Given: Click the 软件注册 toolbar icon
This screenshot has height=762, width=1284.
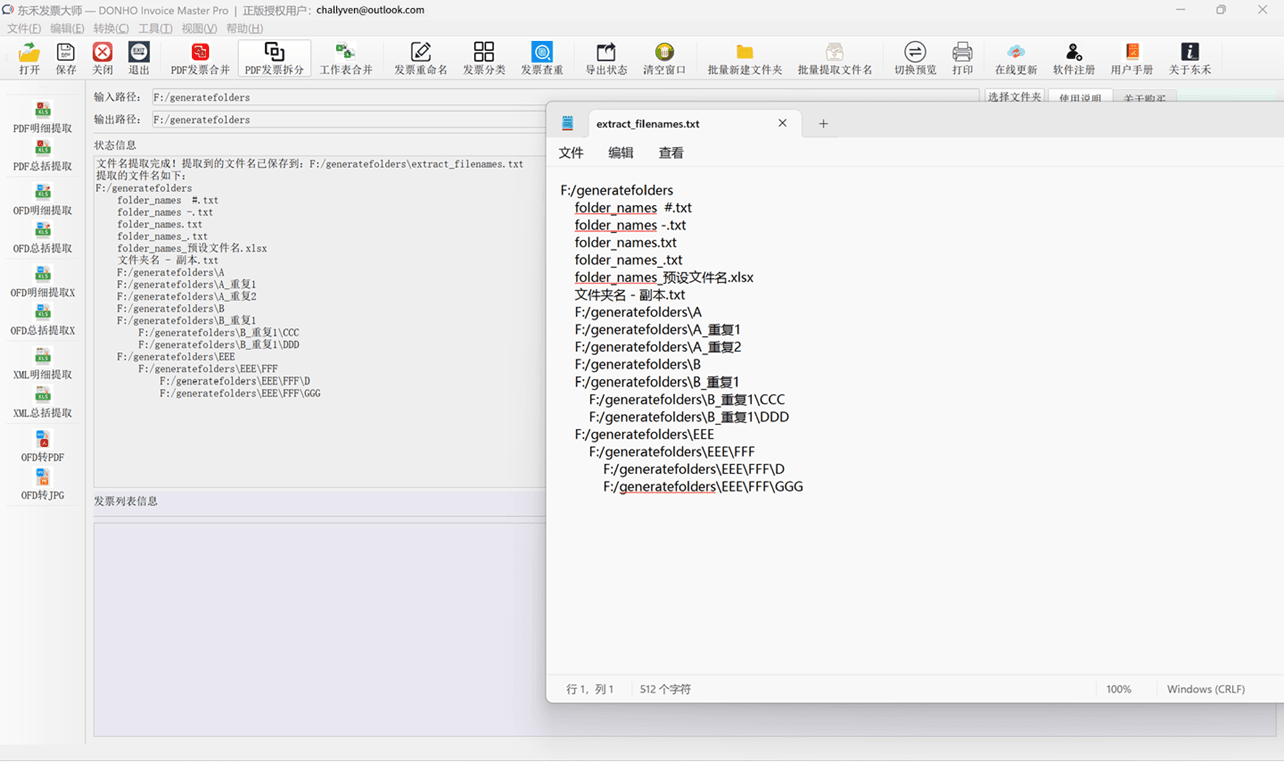Looking at the screenshot, I should [1074, 59].
